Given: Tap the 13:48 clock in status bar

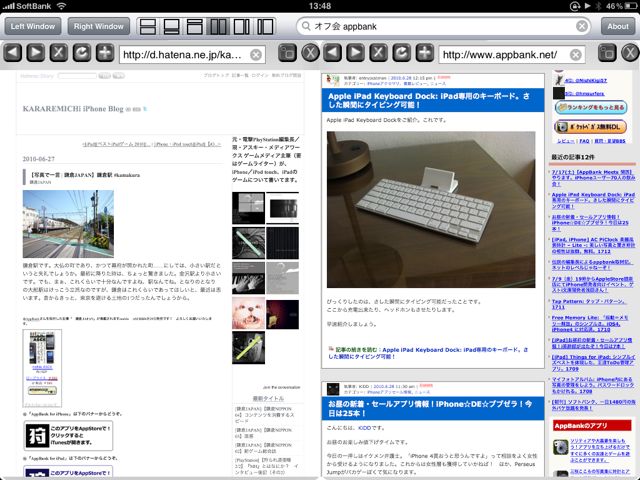Looking at the screenshot, I should click(320, 6).
